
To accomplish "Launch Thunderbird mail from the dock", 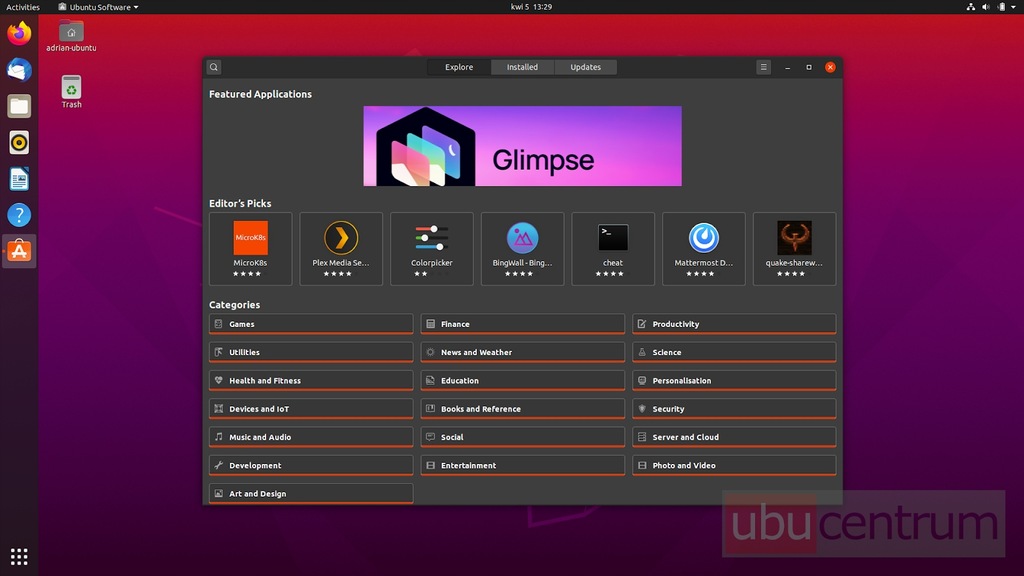I will tap(19, 70).
